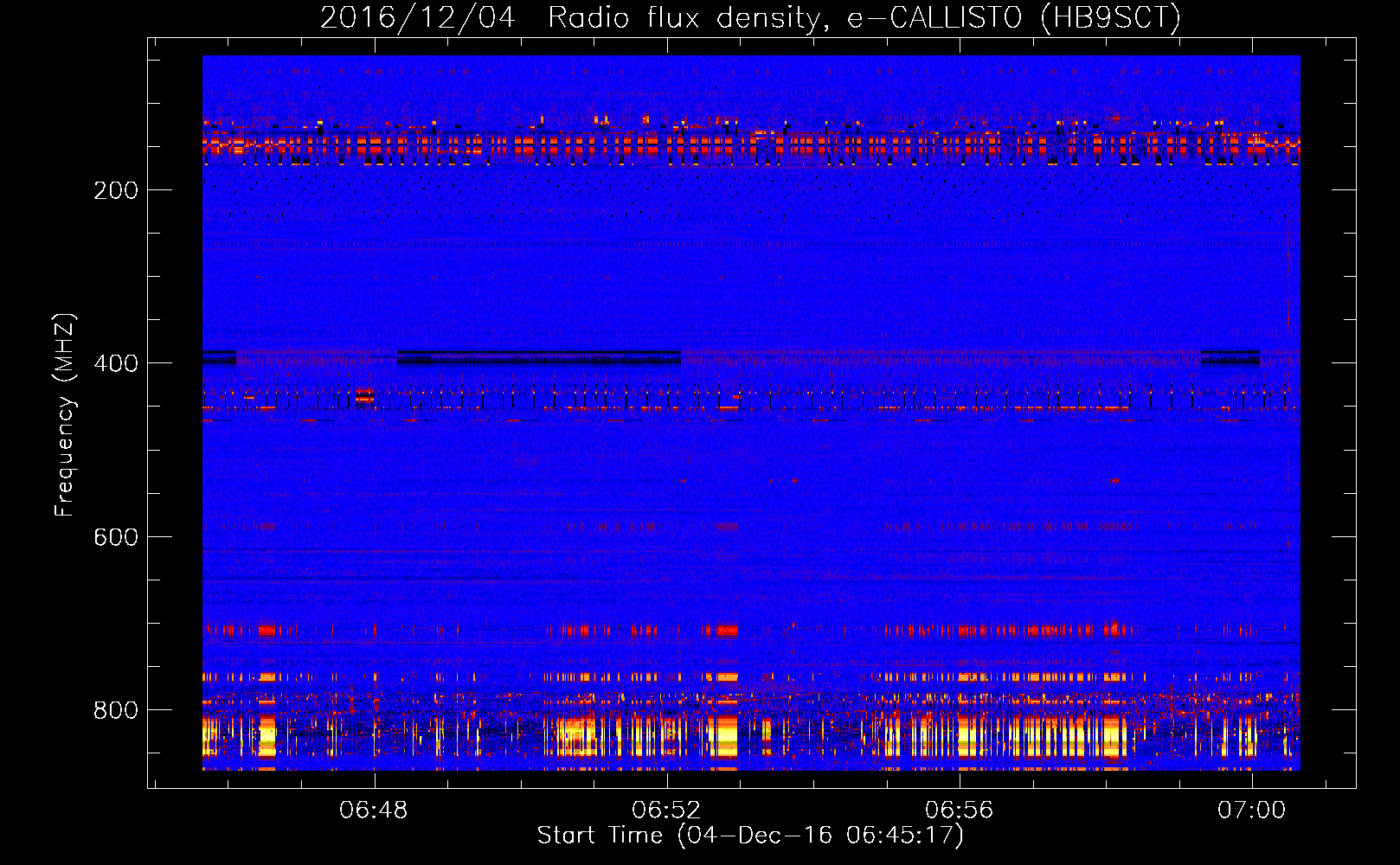Select the 800 frequency tick label

(116, 710)
